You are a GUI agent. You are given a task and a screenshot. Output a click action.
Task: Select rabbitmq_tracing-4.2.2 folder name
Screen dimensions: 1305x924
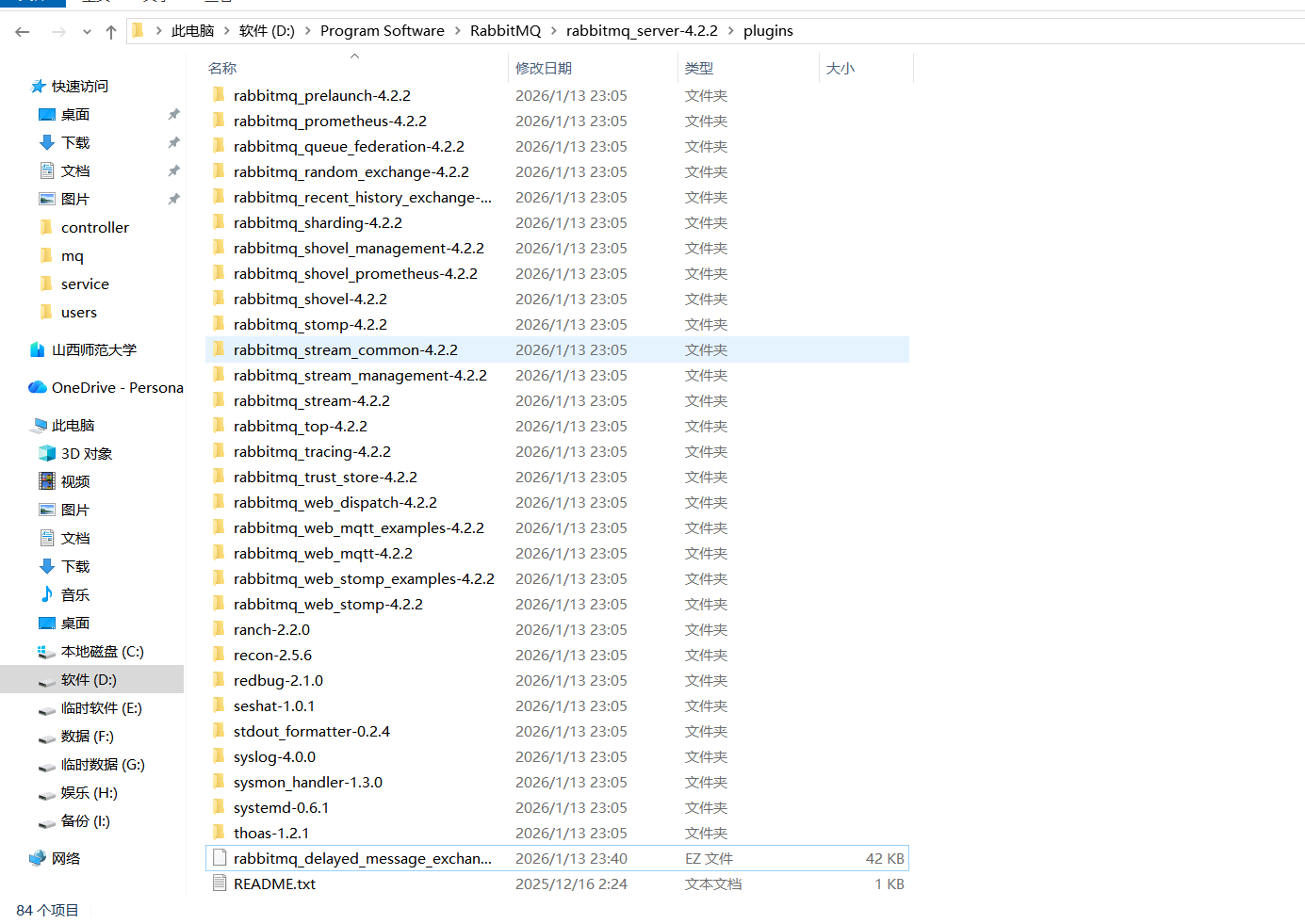(312, 452)
